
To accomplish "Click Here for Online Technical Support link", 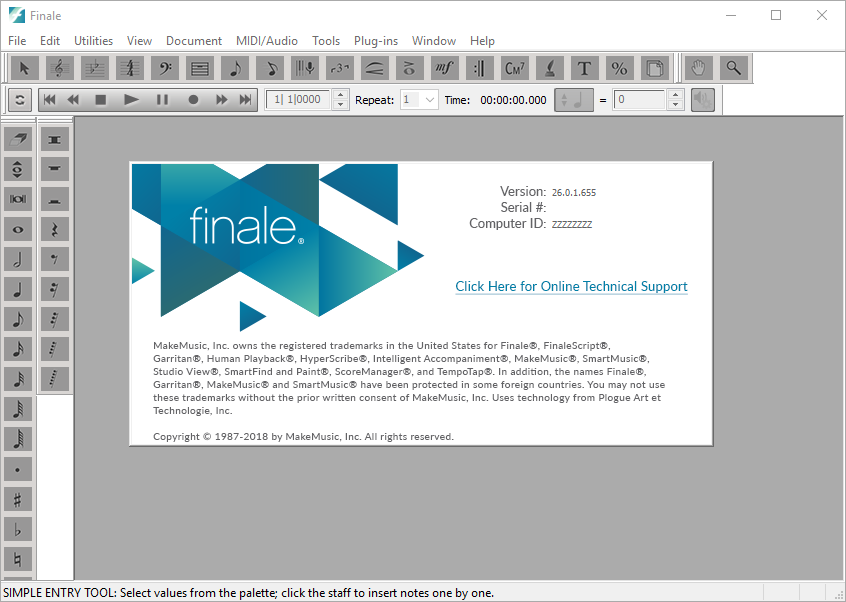I will (x=571, y=286).
